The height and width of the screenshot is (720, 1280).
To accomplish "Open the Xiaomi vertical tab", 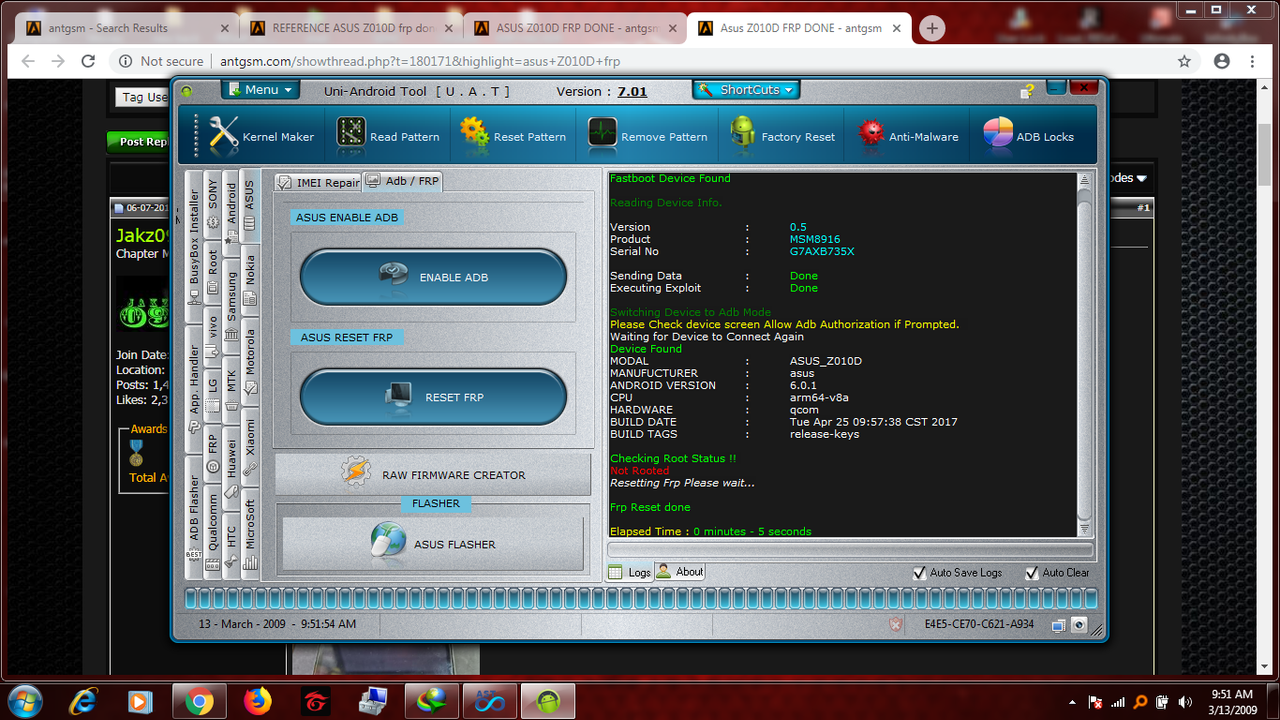I will click(250, 446).
